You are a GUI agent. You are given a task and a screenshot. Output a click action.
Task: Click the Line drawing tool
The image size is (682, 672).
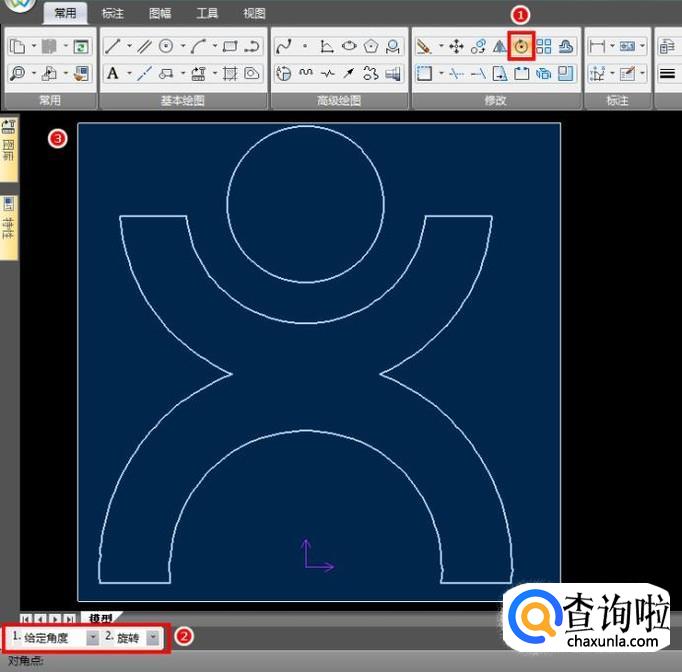click(x=114, y=46)
